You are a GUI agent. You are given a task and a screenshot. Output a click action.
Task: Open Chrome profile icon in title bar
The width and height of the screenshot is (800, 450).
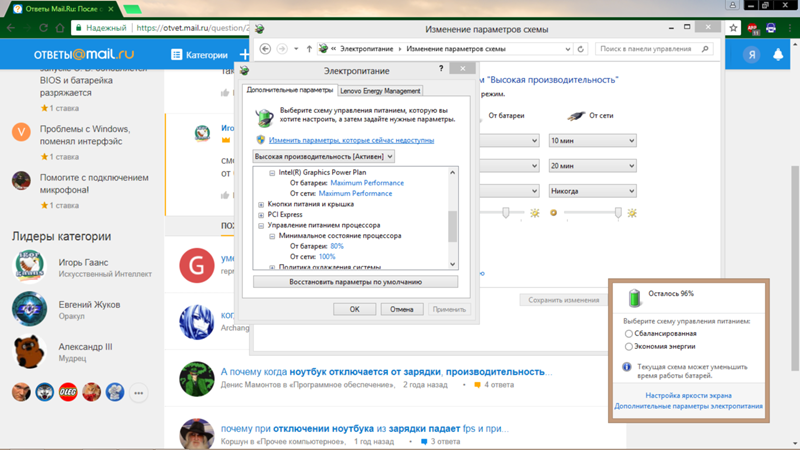(733, 5)
